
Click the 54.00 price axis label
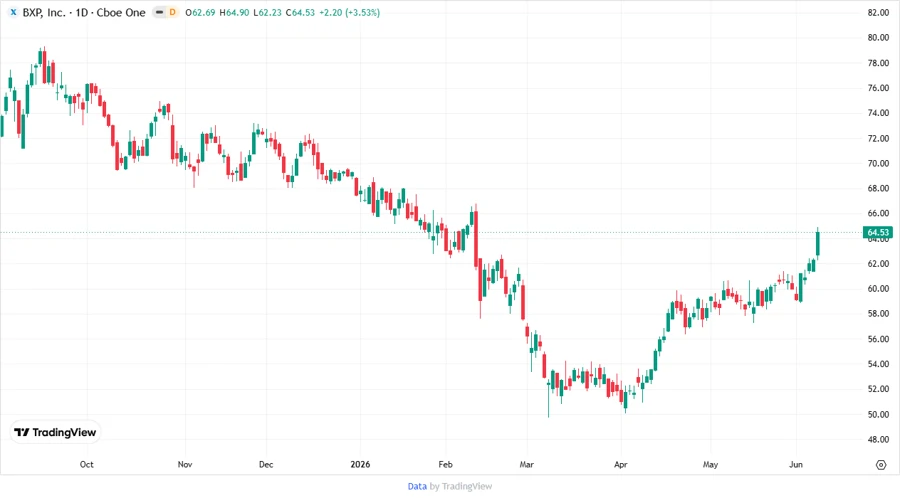878,364
